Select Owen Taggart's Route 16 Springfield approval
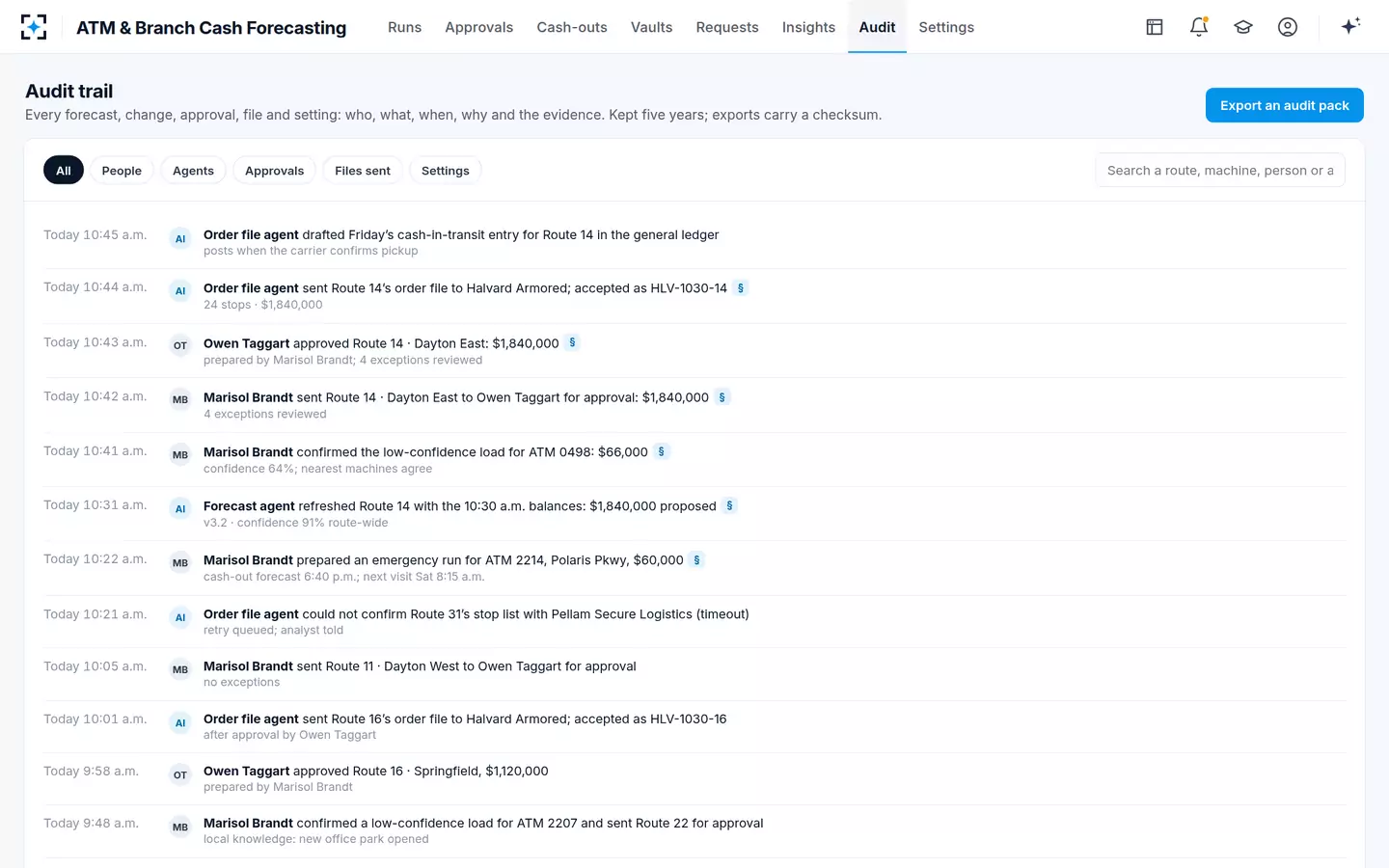 click(694, 779)
